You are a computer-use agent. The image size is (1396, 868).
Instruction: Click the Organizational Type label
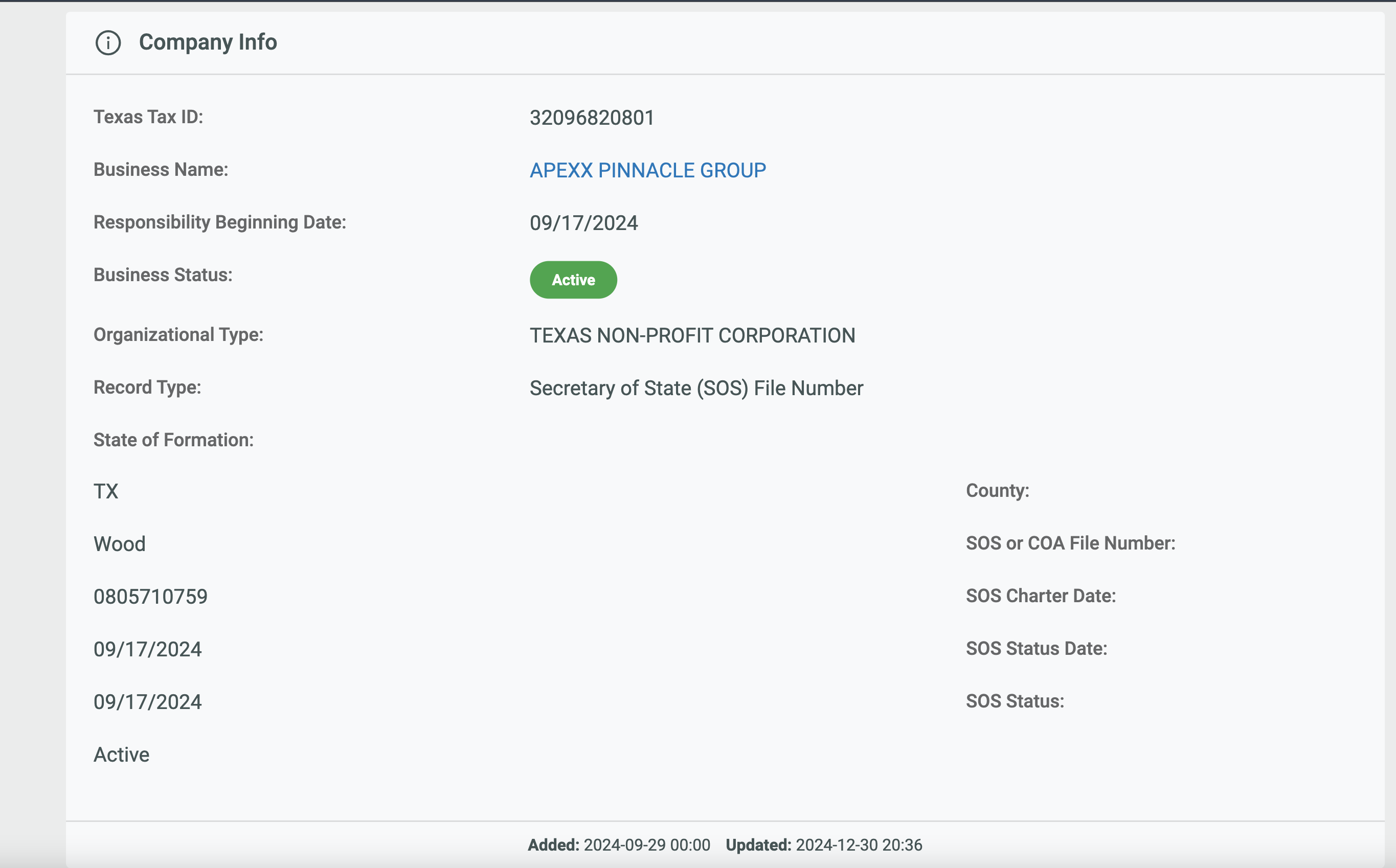click(x=178, y=335)
